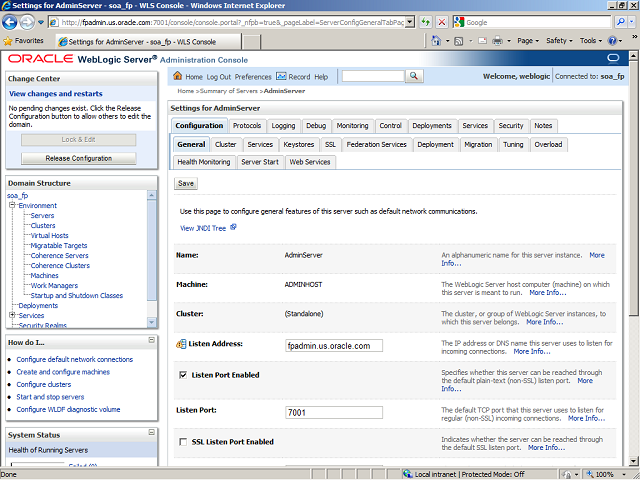
Task: Uncheck the Listen Port Enabled checkbox
Action: coord(182,375)
